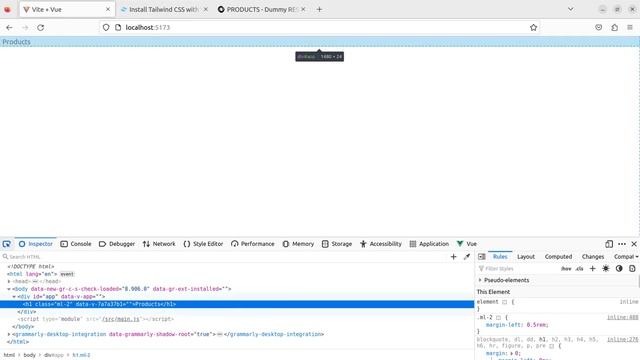Toggle dark color scheme simulation
This screenshot has width=640, height=360.
pyautogui.click(x=619, y=269)
